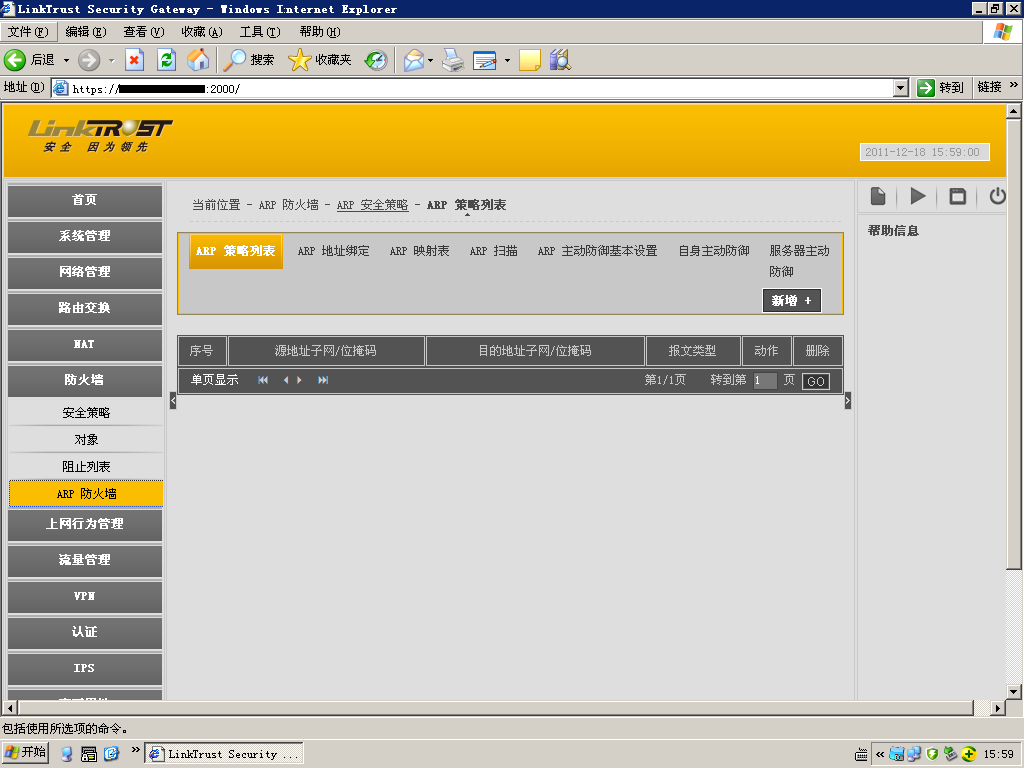Expand the 链接 links toolbar chevron
The image size is (1024, 768).
coord(1014,86)
